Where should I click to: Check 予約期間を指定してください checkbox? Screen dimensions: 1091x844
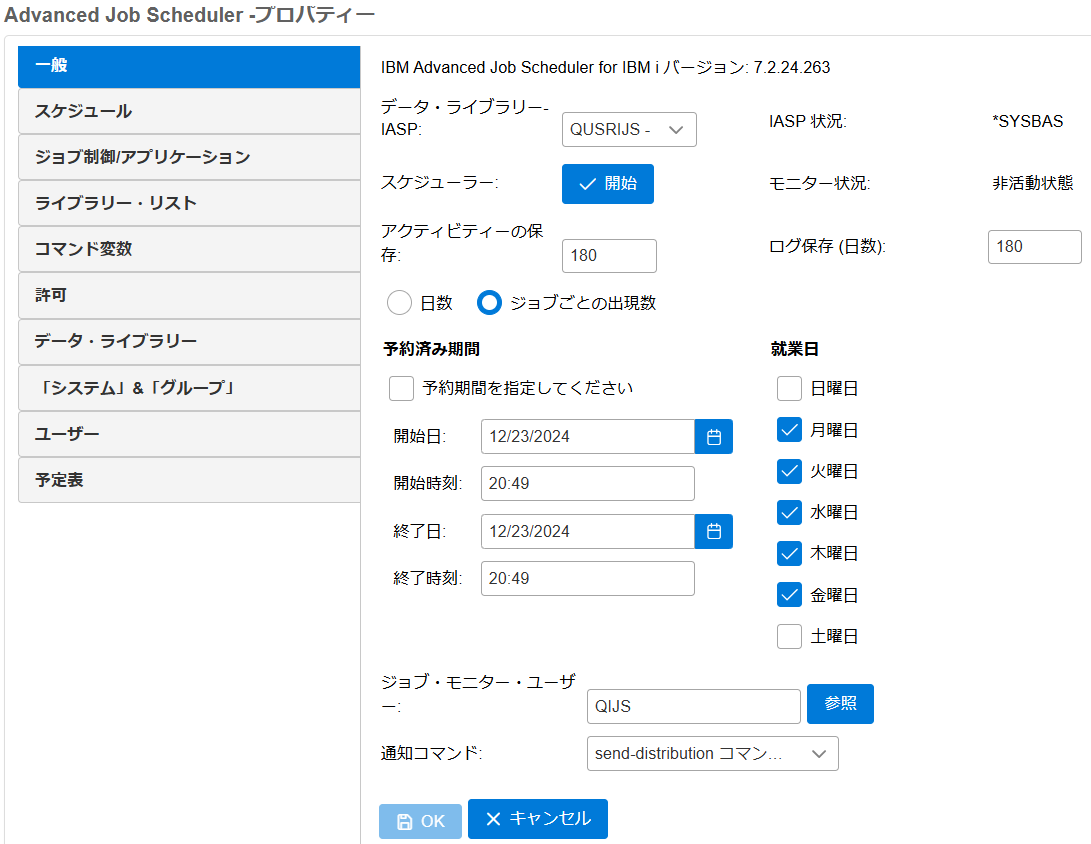[401, 388]
